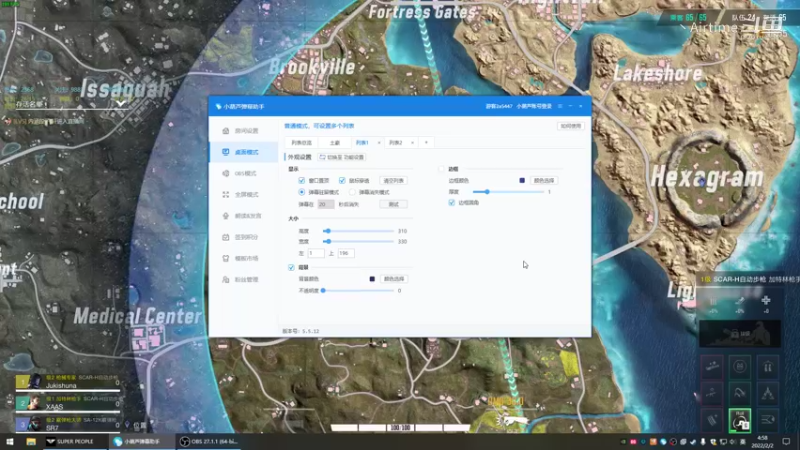
Task: Close the 列表1 tab with its x
Action: [379, 143]
